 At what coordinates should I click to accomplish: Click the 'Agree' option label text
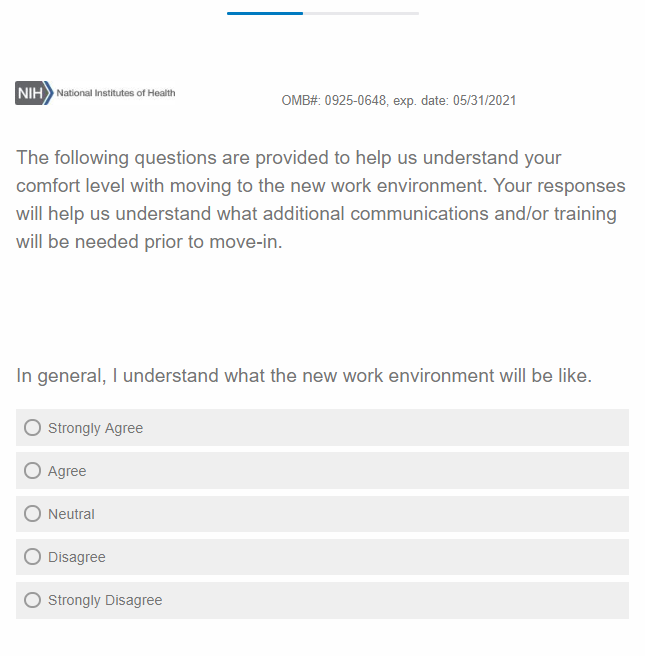(67, 471)
